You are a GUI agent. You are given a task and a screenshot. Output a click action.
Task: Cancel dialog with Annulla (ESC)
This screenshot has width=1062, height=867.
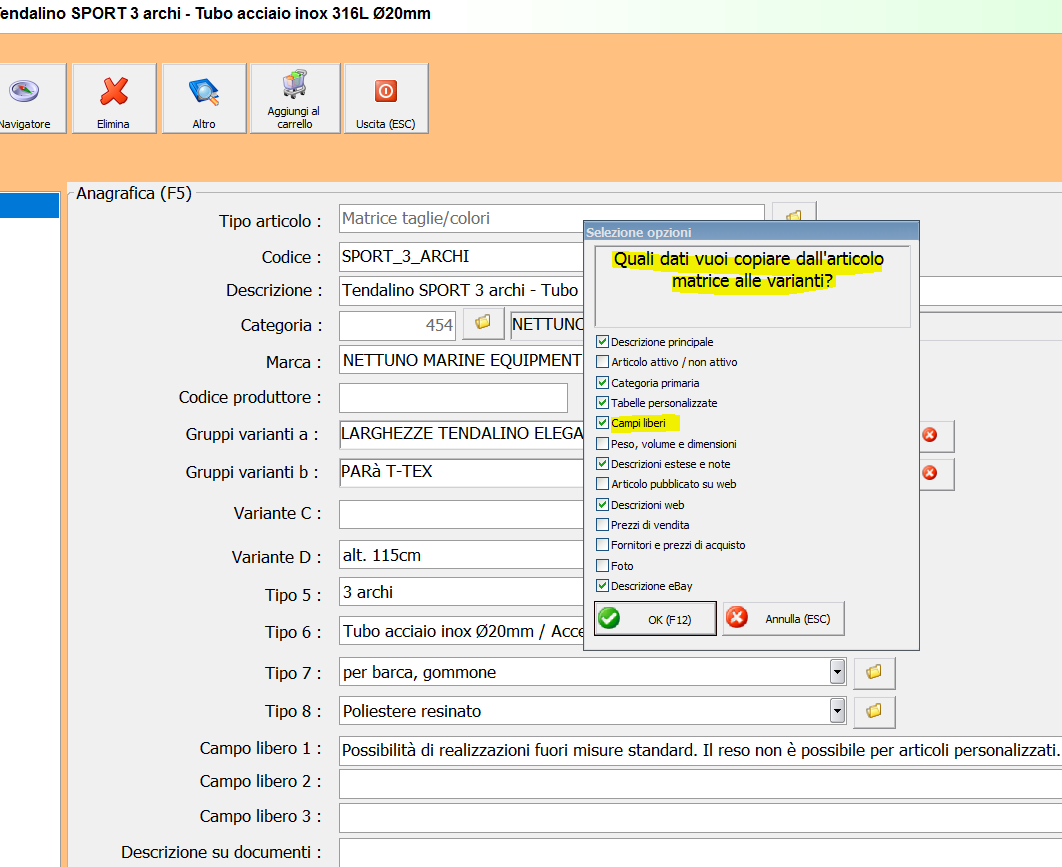tap(784, 618)
